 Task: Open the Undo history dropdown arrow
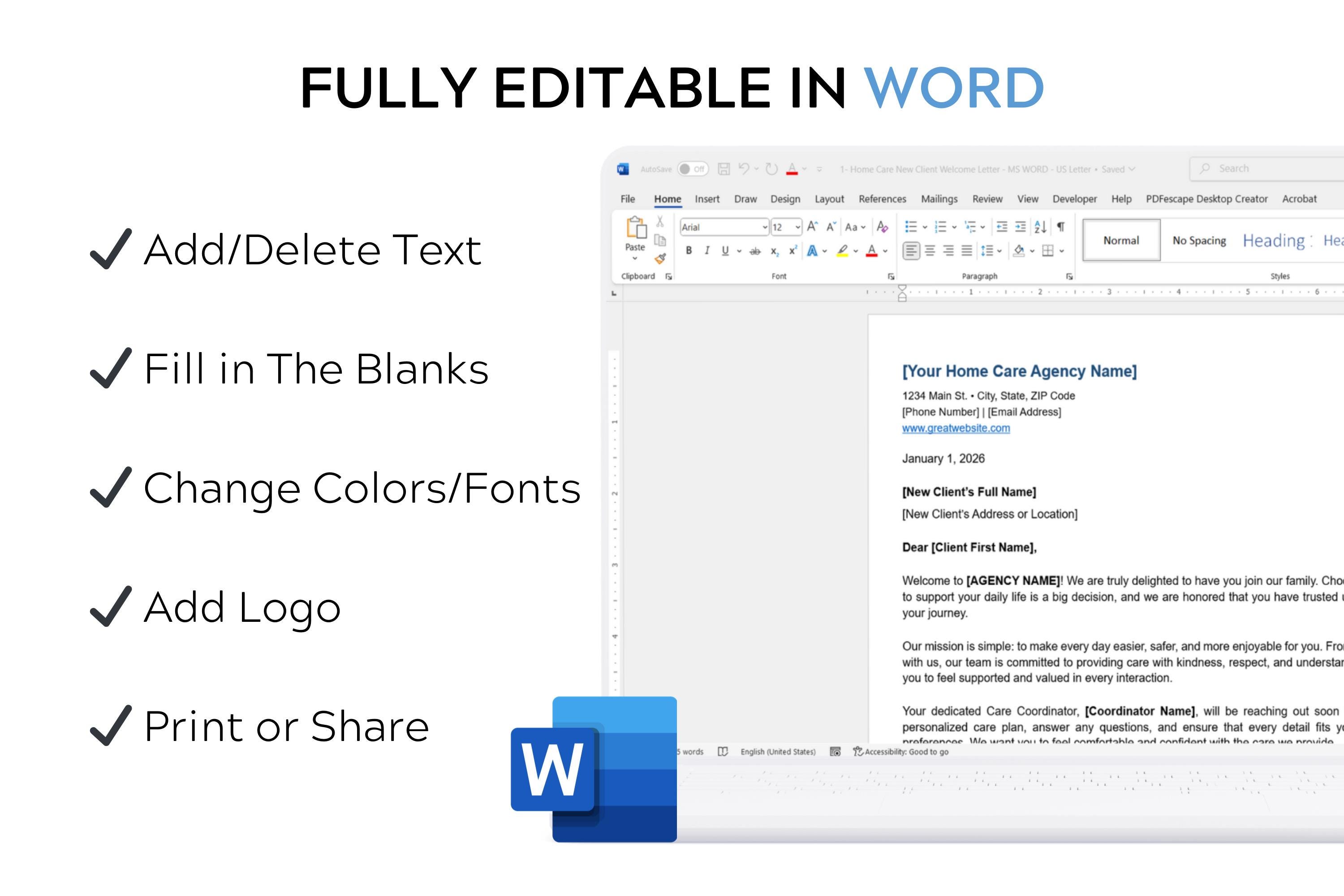(757, 169)
